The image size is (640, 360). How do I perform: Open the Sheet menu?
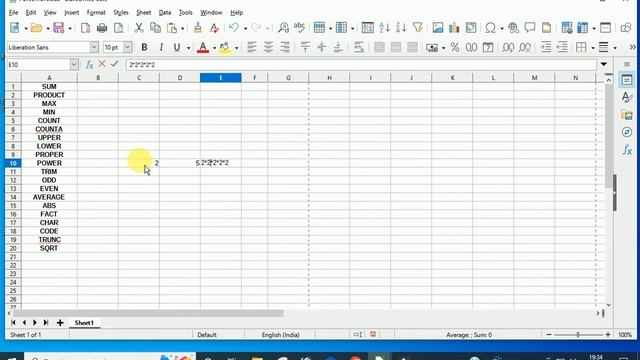pyautogui.click(x=144, y=13)
